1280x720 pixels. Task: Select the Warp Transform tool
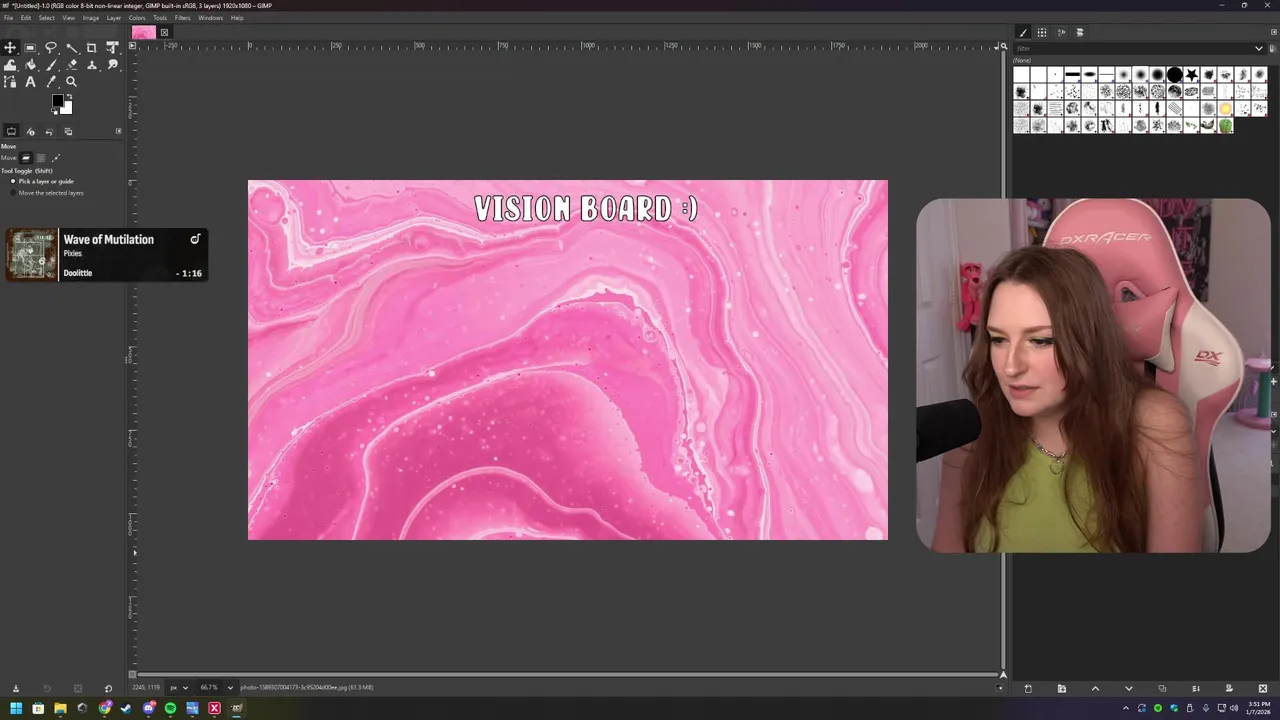[x=10, y=65]
